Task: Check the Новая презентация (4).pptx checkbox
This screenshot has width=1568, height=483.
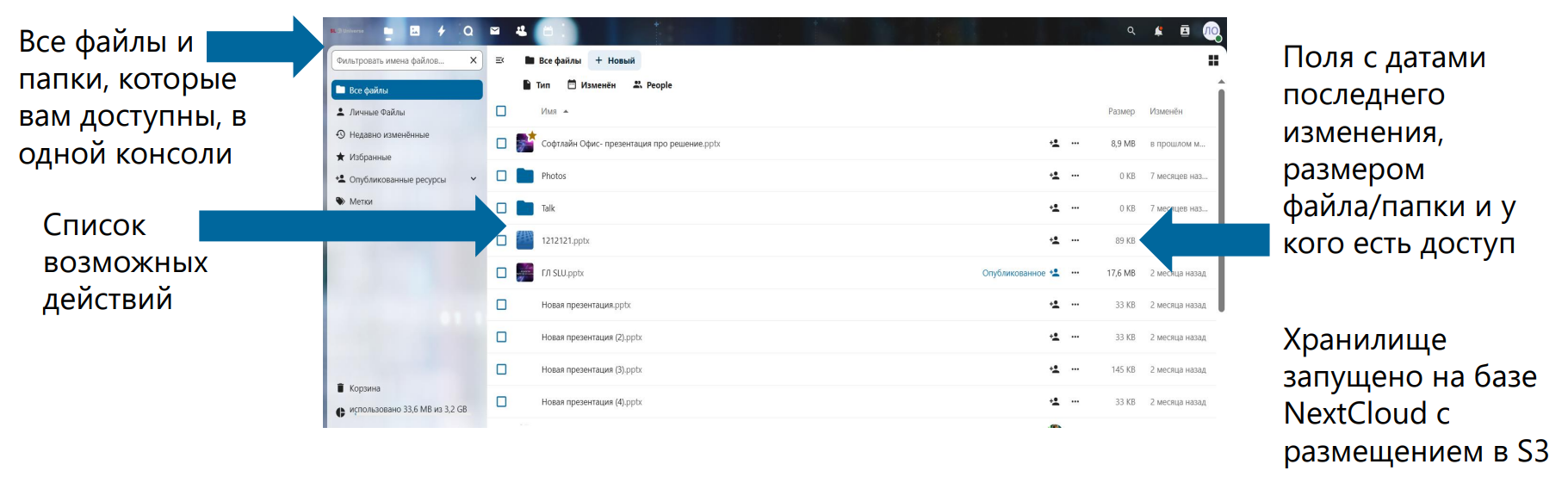Action: pyautogui.click(x=501, y=402)
